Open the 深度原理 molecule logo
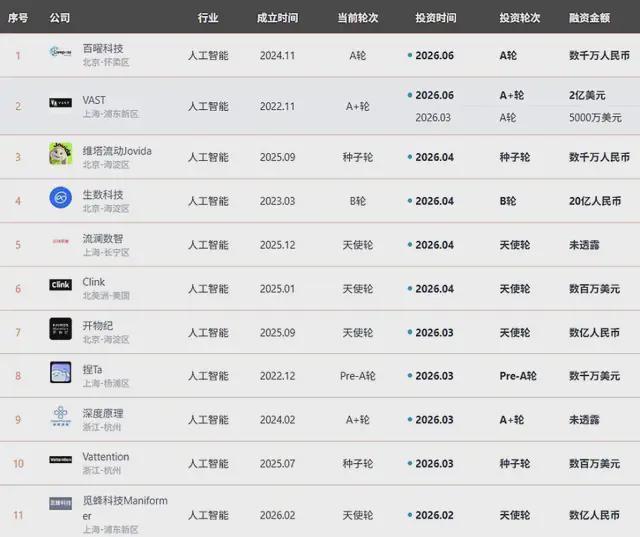The height and width of the screenshot is (537, 640). point(60,416)
